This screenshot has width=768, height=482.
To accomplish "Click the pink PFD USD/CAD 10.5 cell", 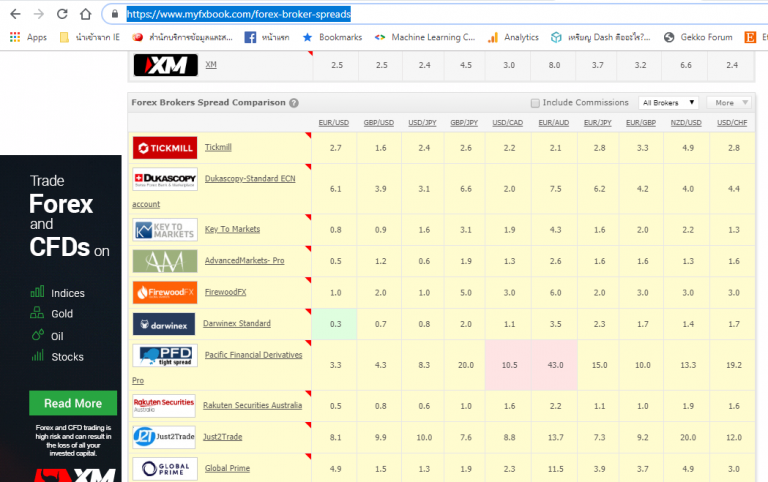I will (x=509, y=365).
